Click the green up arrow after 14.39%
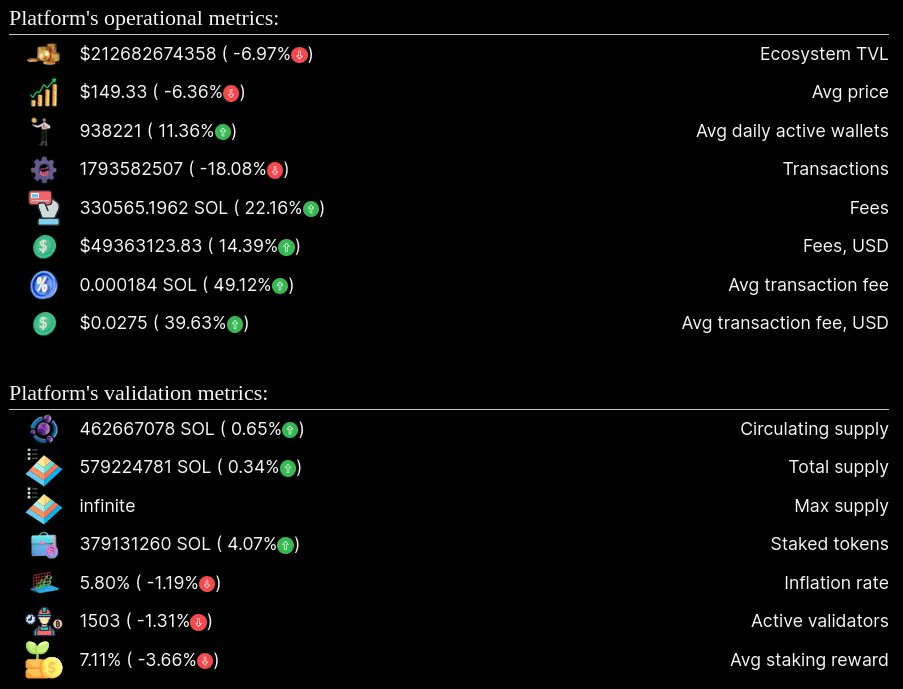This screenshot has height=689, width=903. tap(286, 248)
